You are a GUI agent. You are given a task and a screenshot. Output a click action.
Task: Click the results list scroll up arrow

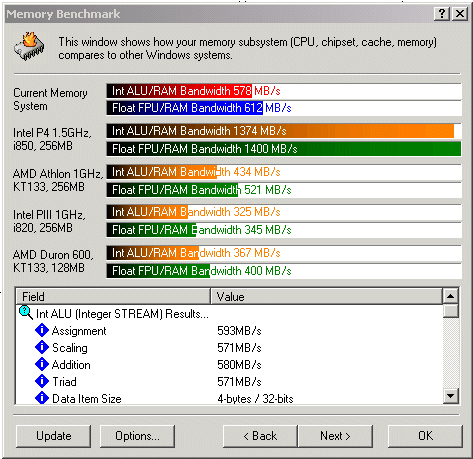tap(451, 296)
